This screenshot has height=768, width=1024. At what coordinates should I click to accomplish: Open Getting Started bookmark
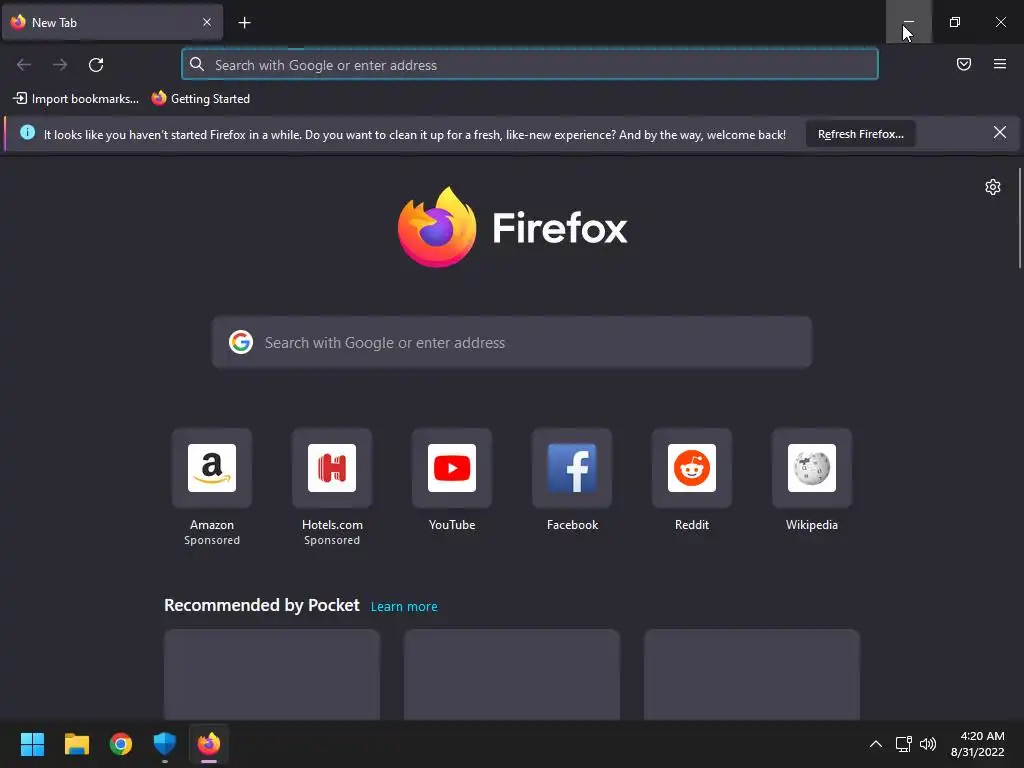(x=200, y=99)
